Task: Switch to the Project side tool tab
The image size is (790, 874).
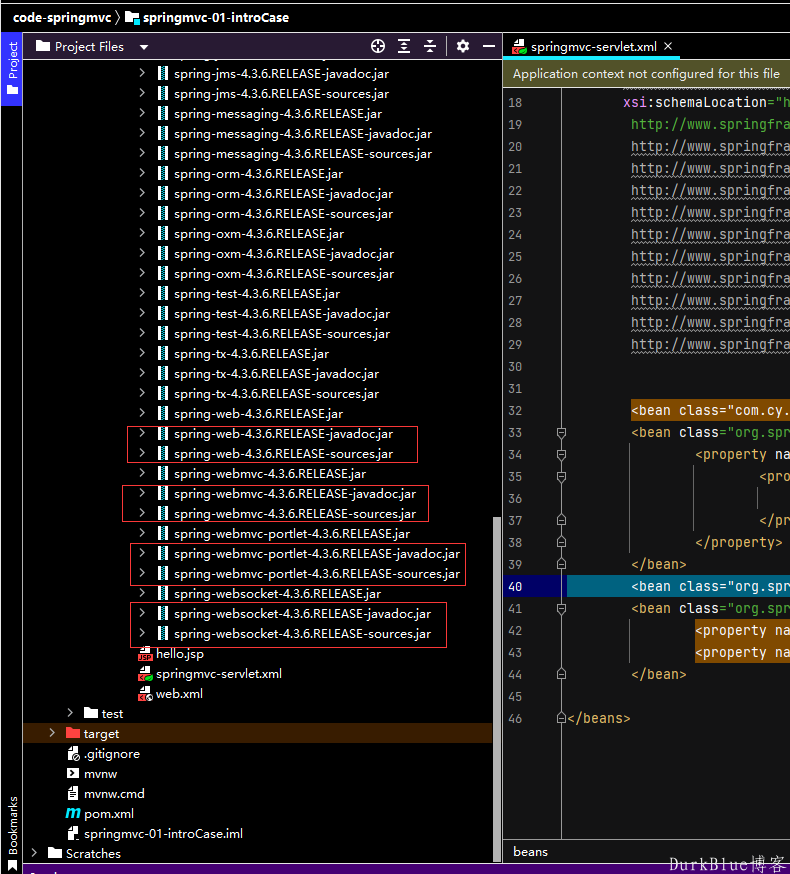Action: click(12, 69)
